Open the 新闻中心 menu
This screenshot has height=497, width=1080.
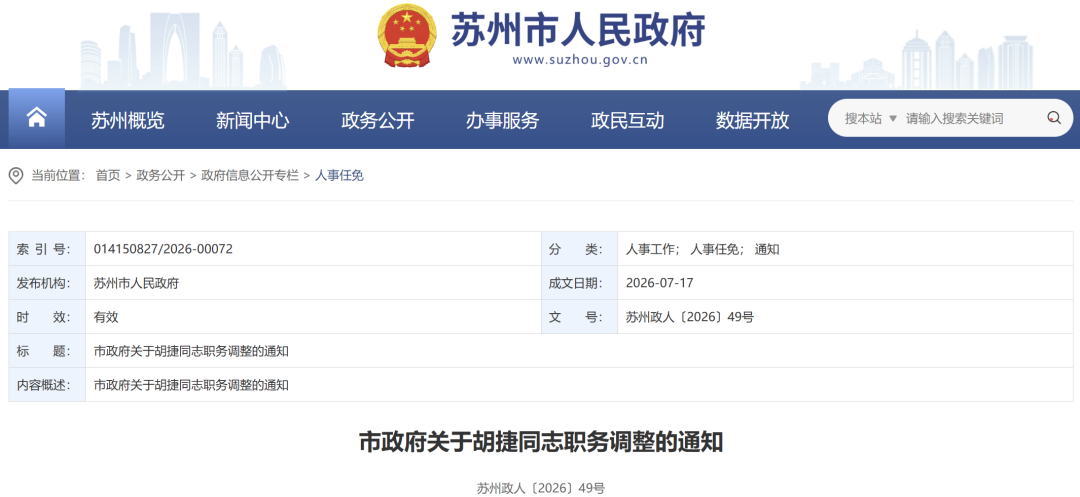point(253,120)
